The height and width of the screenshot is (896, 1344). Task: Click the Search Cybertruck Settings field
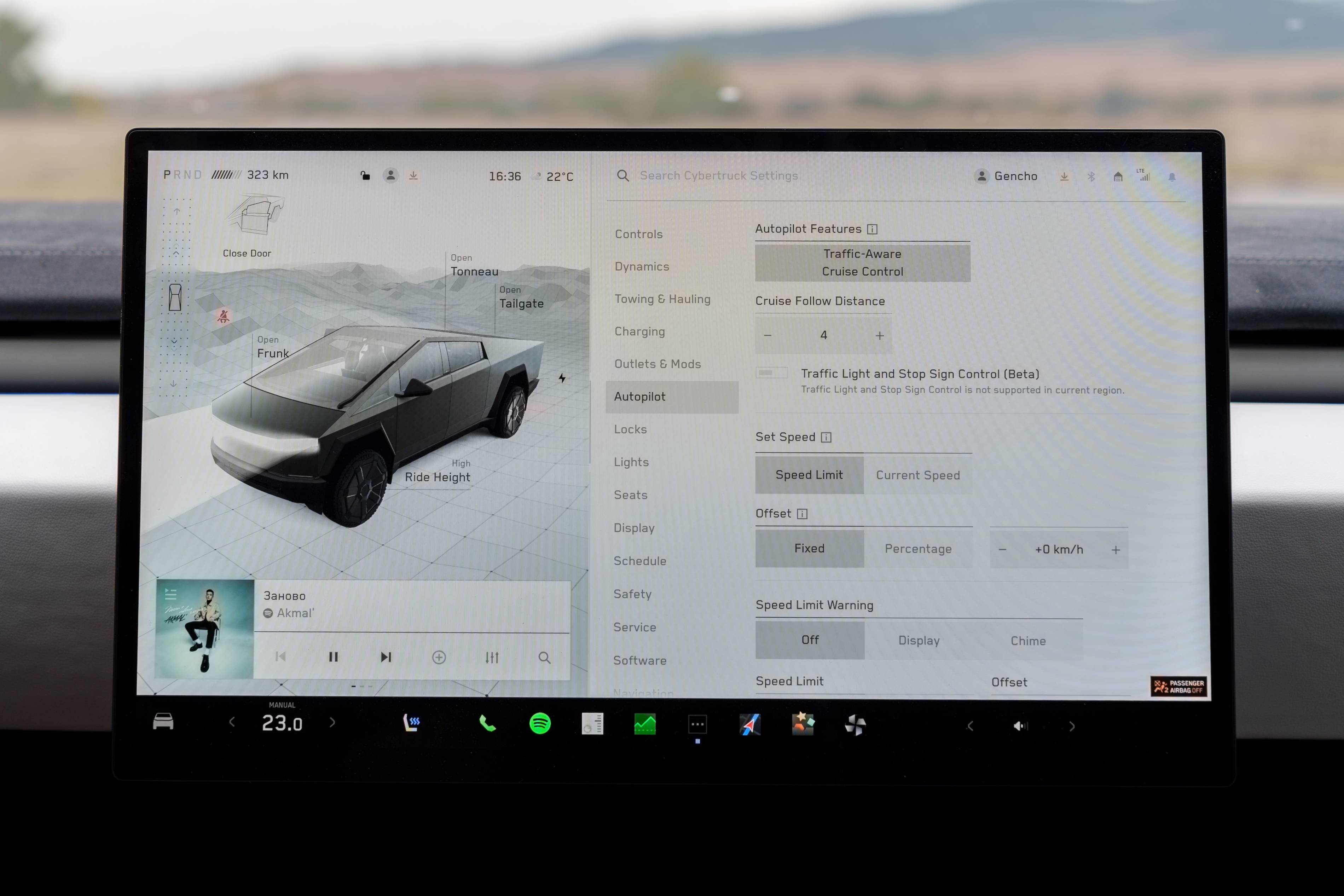click(x=718, y=176)
